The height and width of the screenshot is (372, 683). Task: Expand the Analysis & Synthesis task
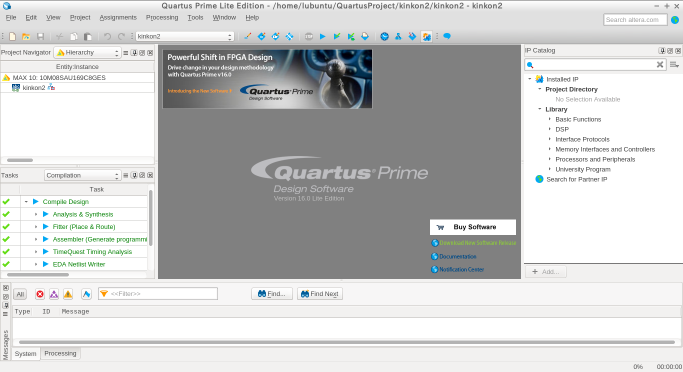[x=36, y=214]
